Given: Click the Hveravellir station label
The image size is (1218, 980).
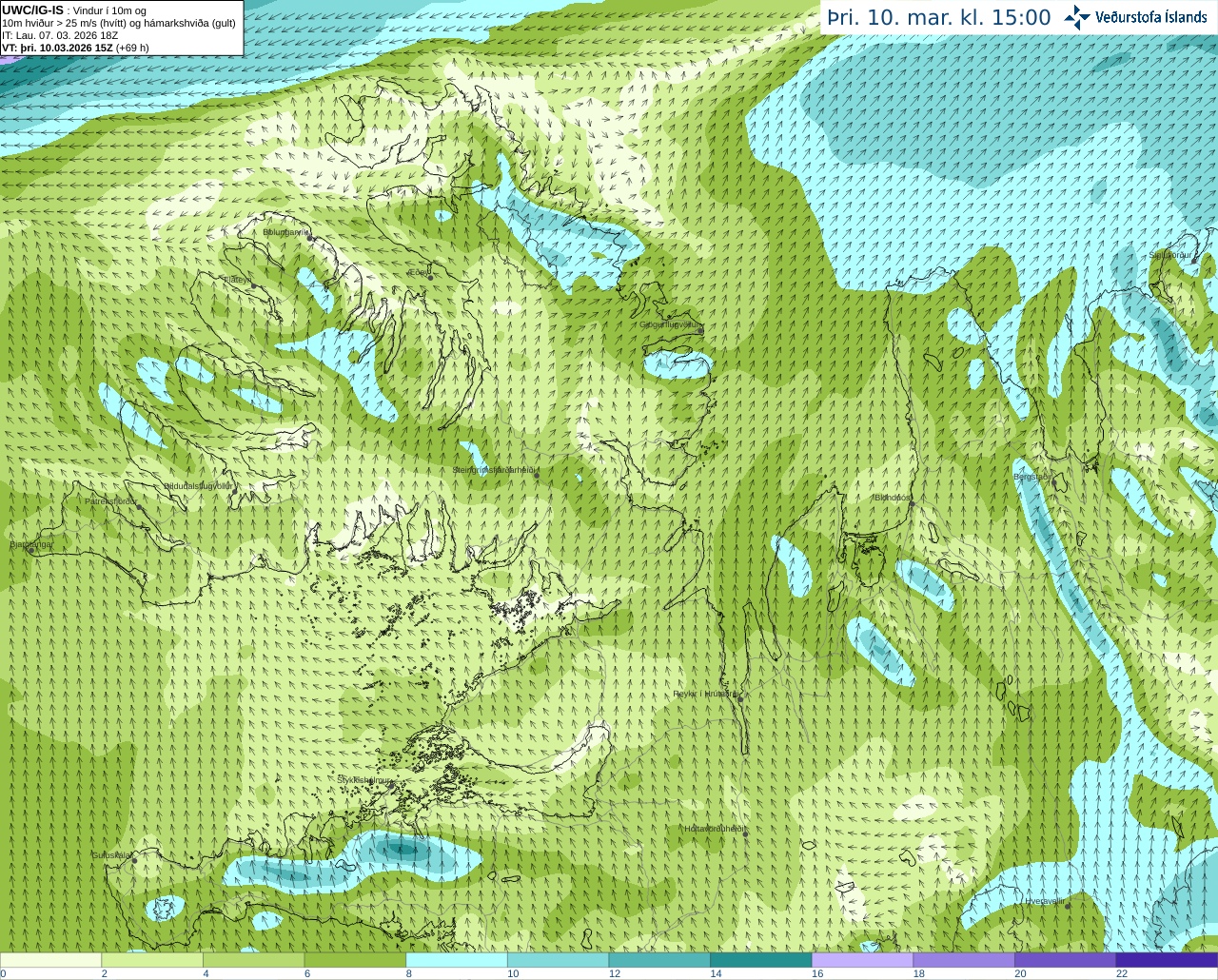Looking at the screenshot, I should (x=1044, y=900).
